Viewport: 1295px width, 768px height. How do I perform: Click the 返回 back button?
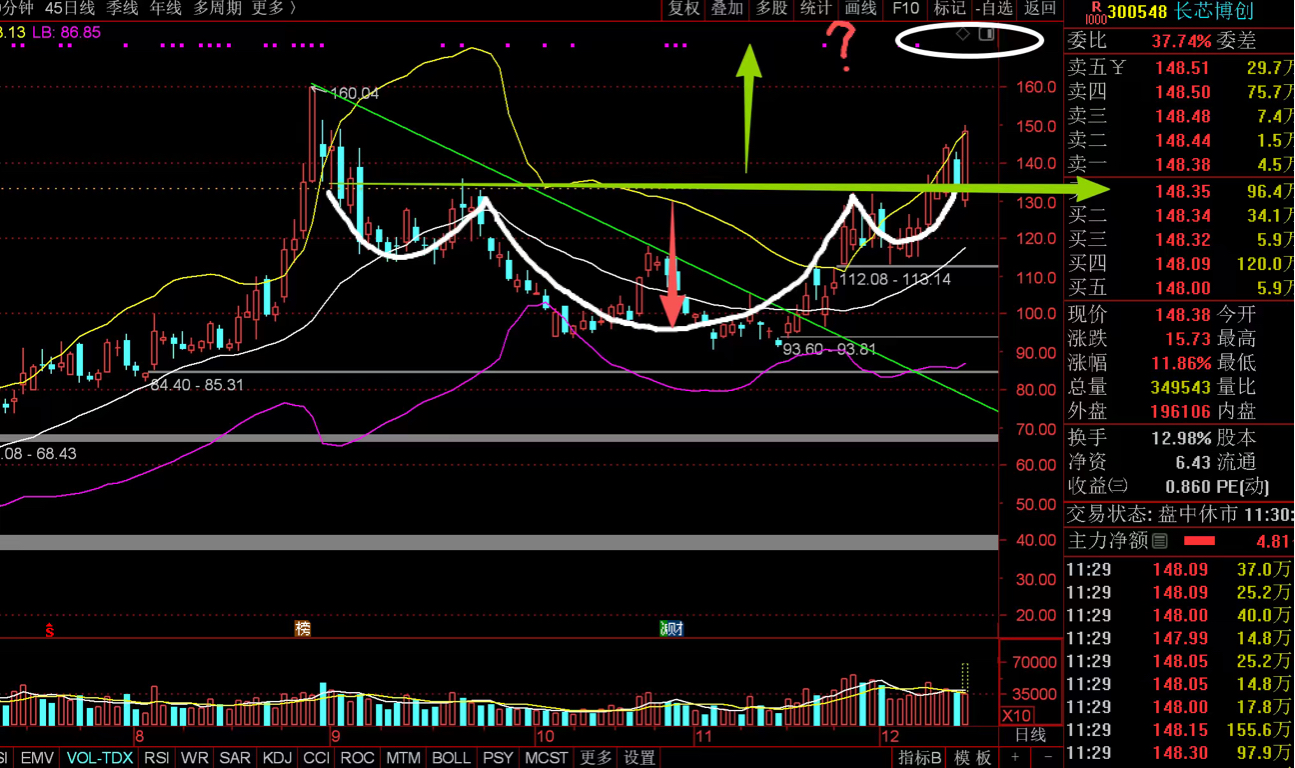[x=1040, y=8]
